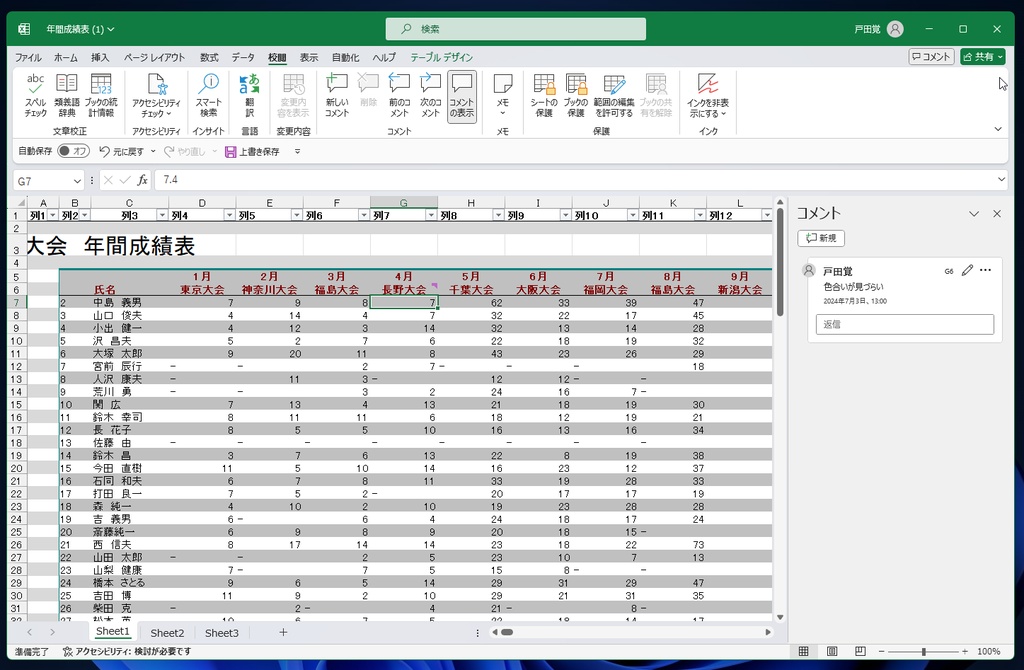
Task: Click accessibility status in status bar
Action: (x=127, y=651)
